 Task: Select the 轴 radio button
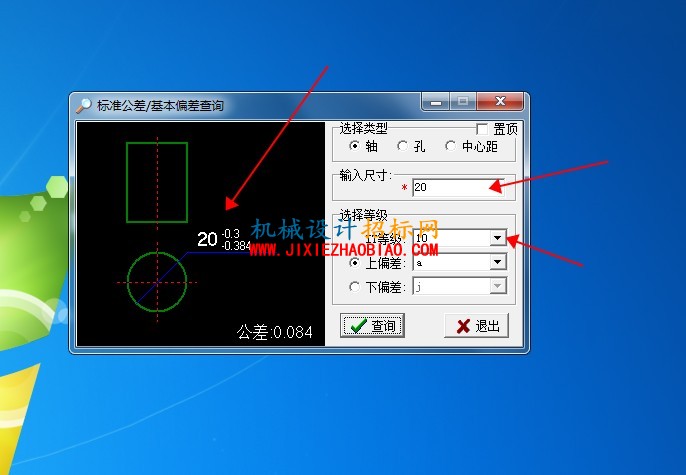tap(355, 146)
